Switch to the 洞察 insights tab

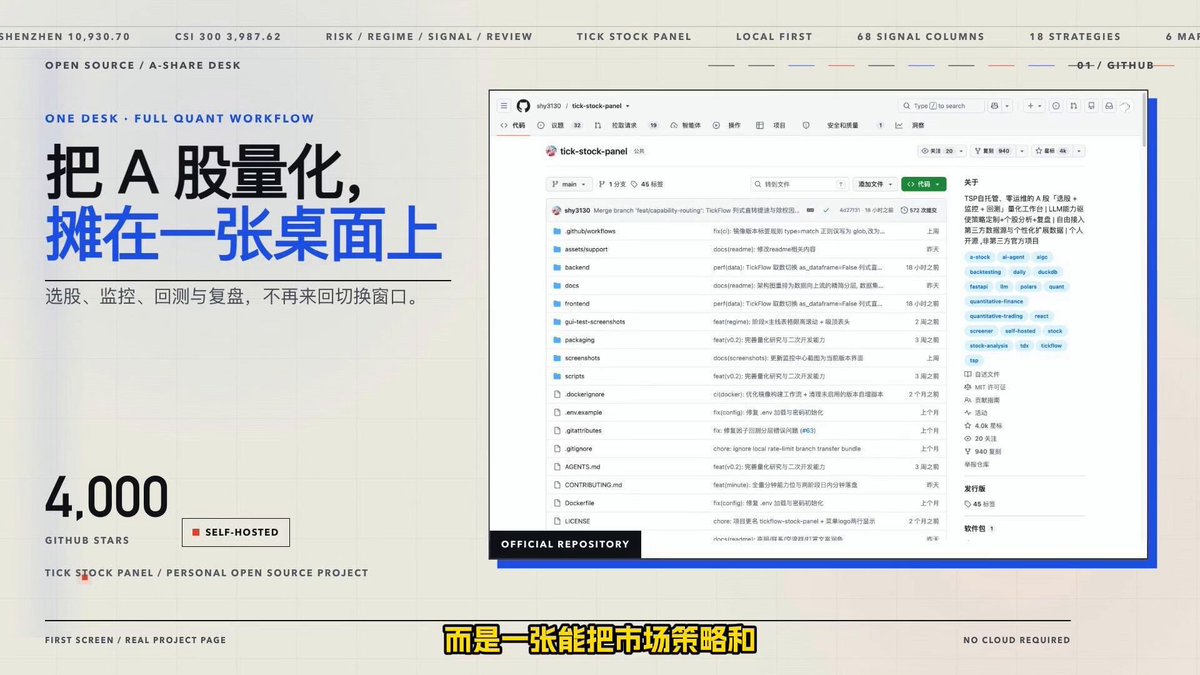(x=911, y=125)
